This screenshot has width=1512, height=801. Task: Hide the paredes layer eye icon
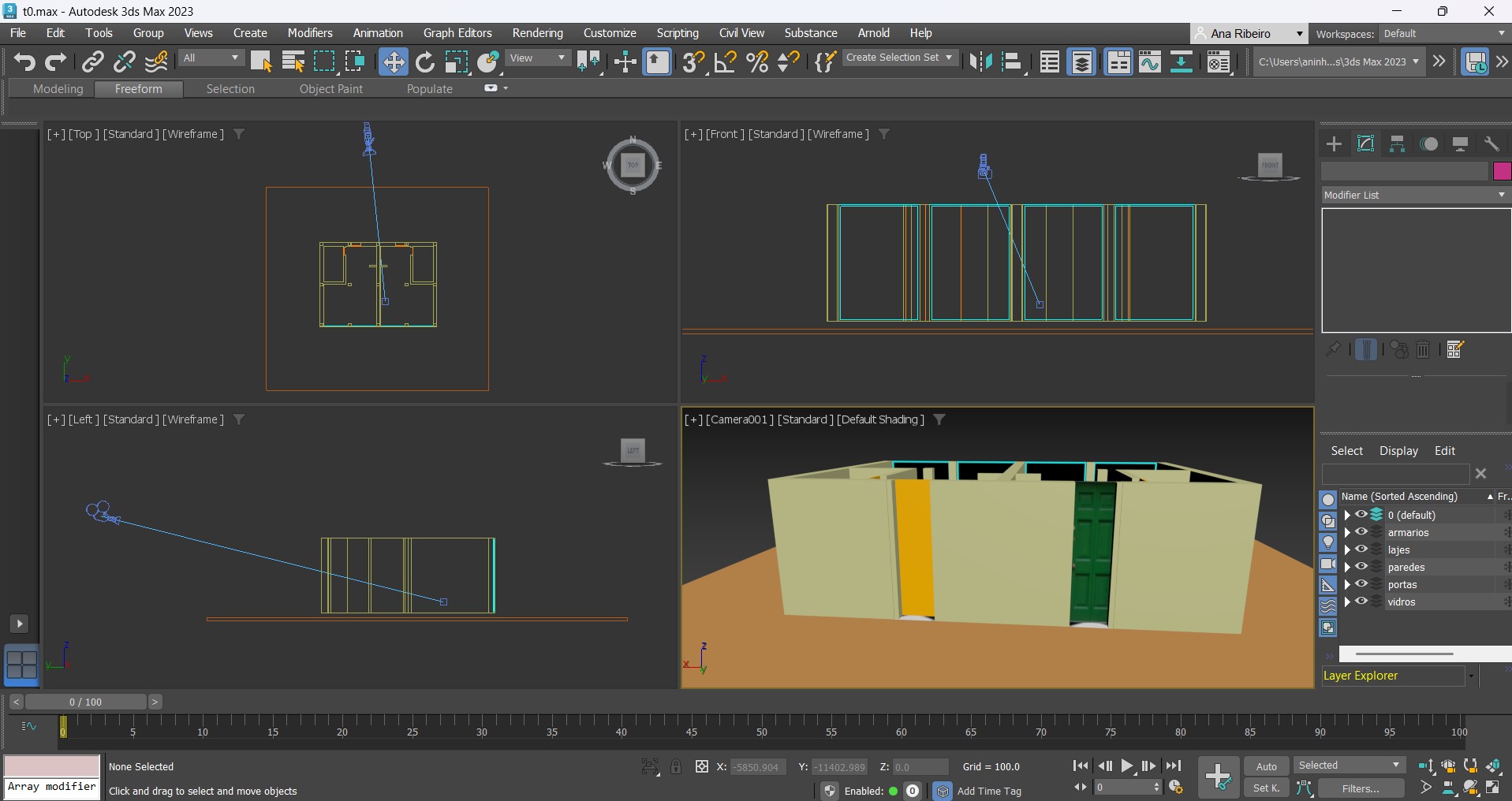point(1361,567)
